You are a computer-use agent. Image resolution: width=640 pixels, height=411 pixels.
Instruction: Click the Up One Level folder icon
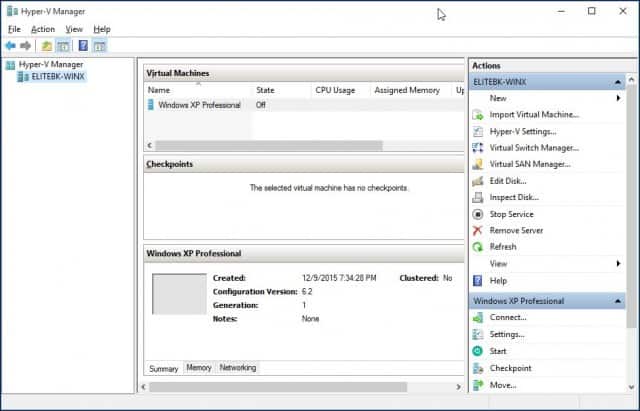pos(47,46)
